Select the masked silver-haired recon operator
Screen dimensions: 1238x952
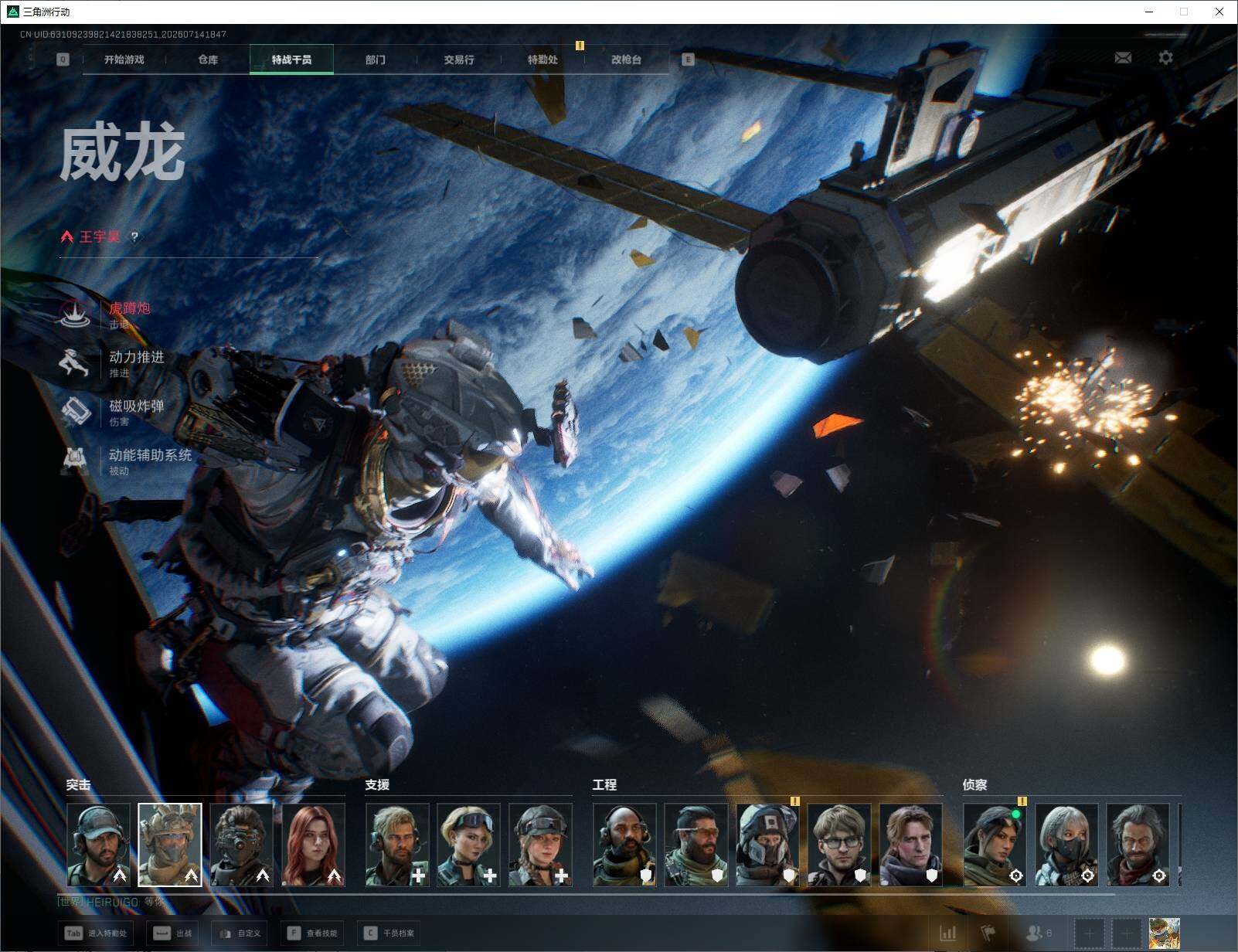click(1066, 845)
